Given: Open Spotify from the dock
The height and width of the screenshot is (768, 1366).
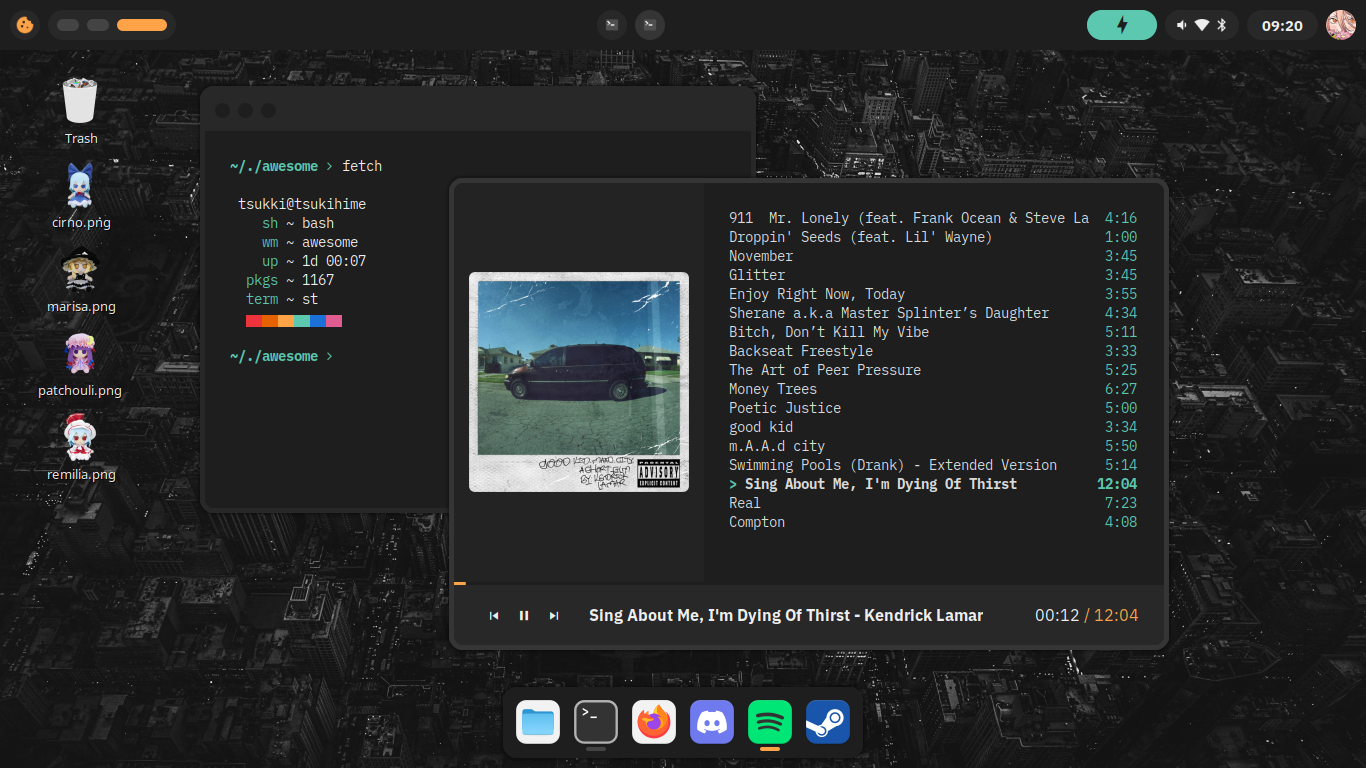Looking at the screenshot, I should point(769,722).
